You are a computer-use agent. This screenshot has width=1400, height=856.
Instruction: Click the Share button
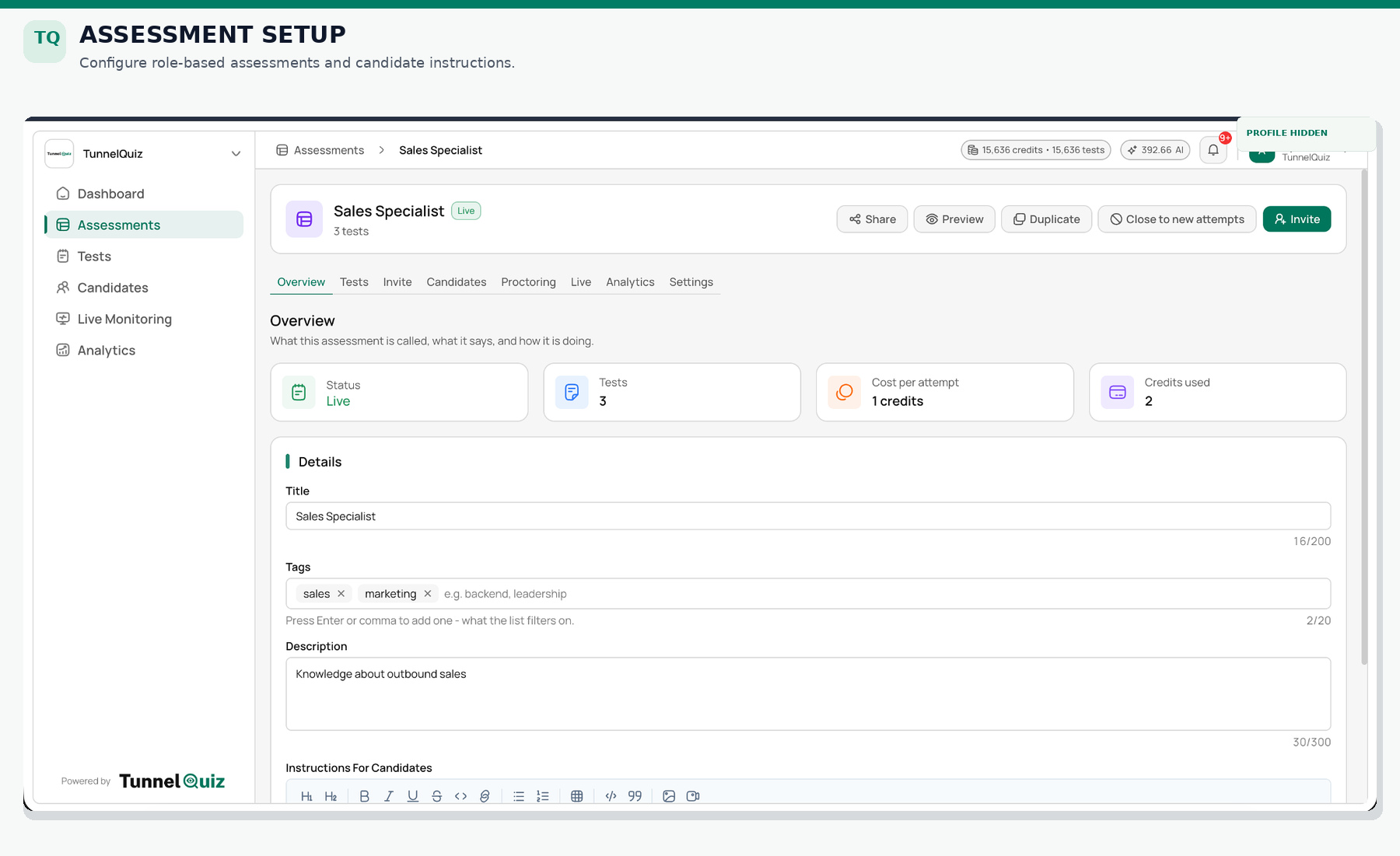point(872,219)
